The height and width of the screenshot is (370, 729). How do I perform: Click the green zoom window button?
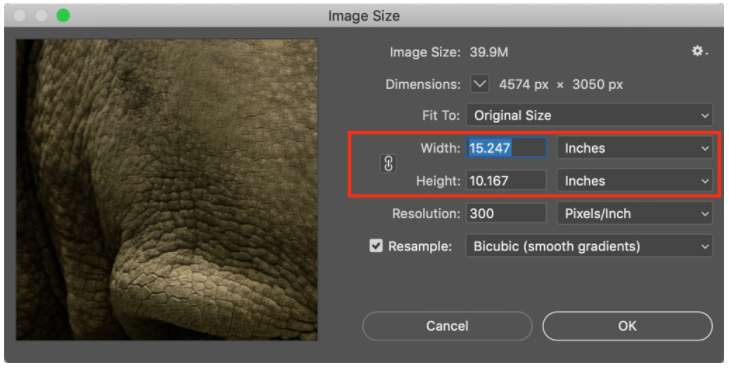(x=63, y=16)
